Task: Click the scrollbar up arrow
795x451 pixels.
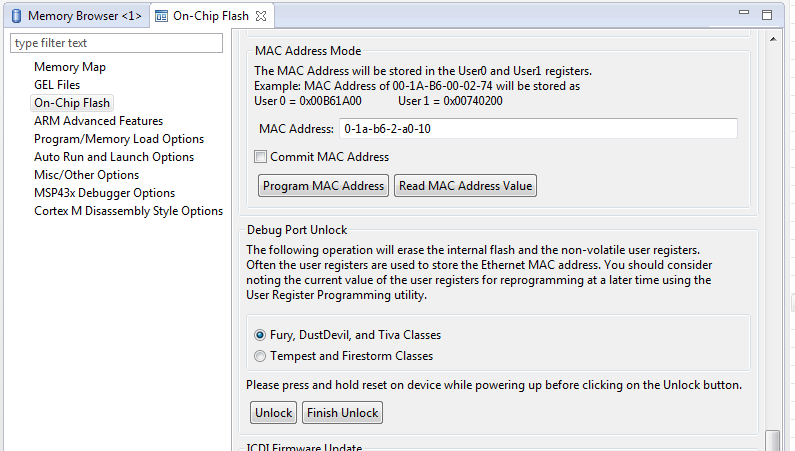Action: point(773,39)
